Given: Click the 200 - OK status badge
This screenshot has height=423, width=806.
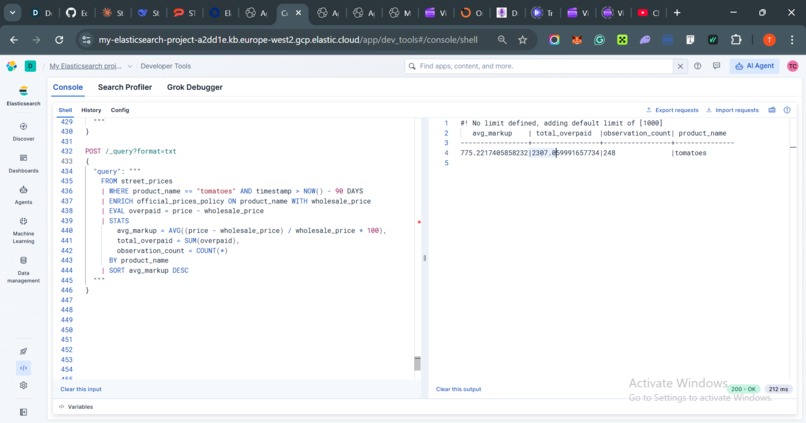Looking at the screenshot, I should tap(743, 389).
